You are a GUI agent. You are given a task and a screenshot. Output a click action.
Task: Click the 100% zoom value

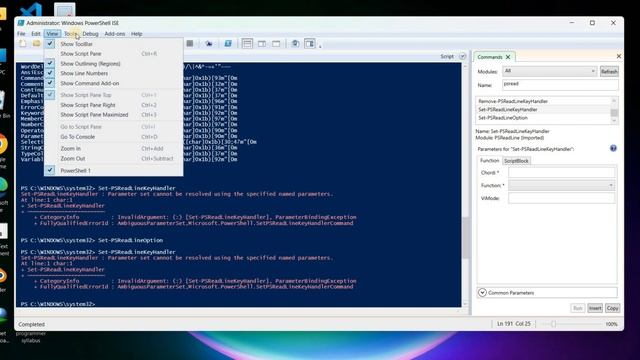611,324
